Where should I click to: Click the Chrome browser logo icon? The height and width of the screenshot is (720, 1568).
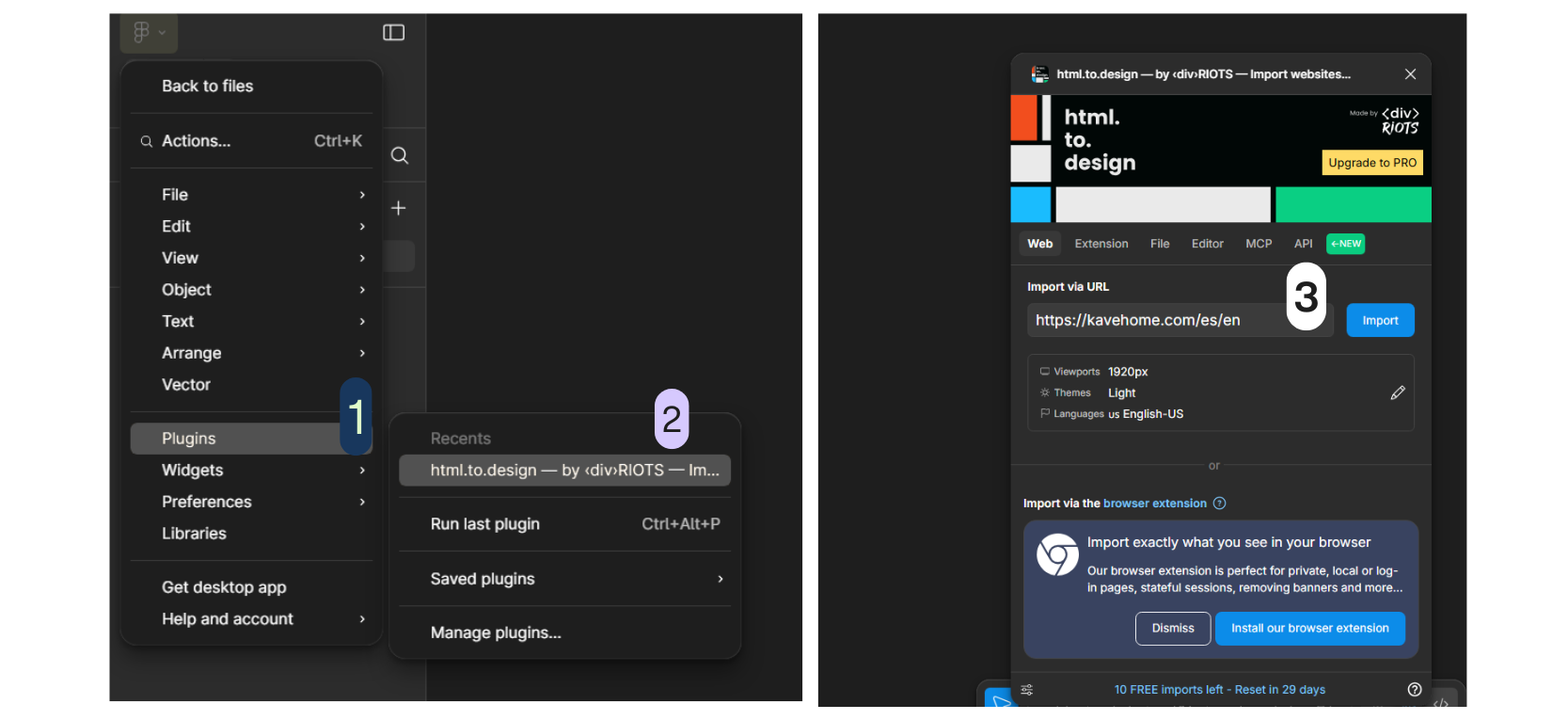1057,555
